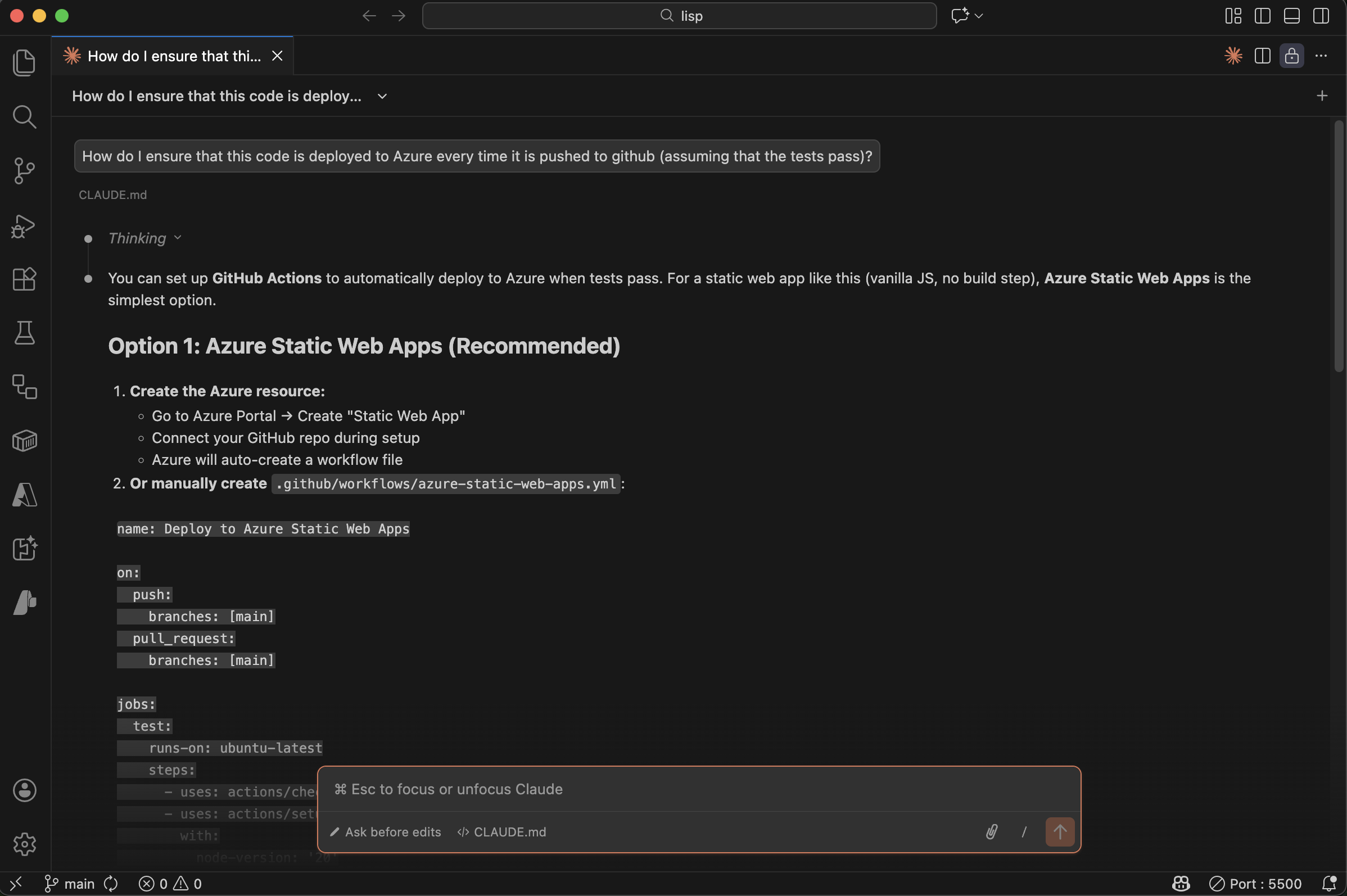This screenshot has width=1347, height=896.
Task: Select the Run and Debug icon
Action: [24, 227]
